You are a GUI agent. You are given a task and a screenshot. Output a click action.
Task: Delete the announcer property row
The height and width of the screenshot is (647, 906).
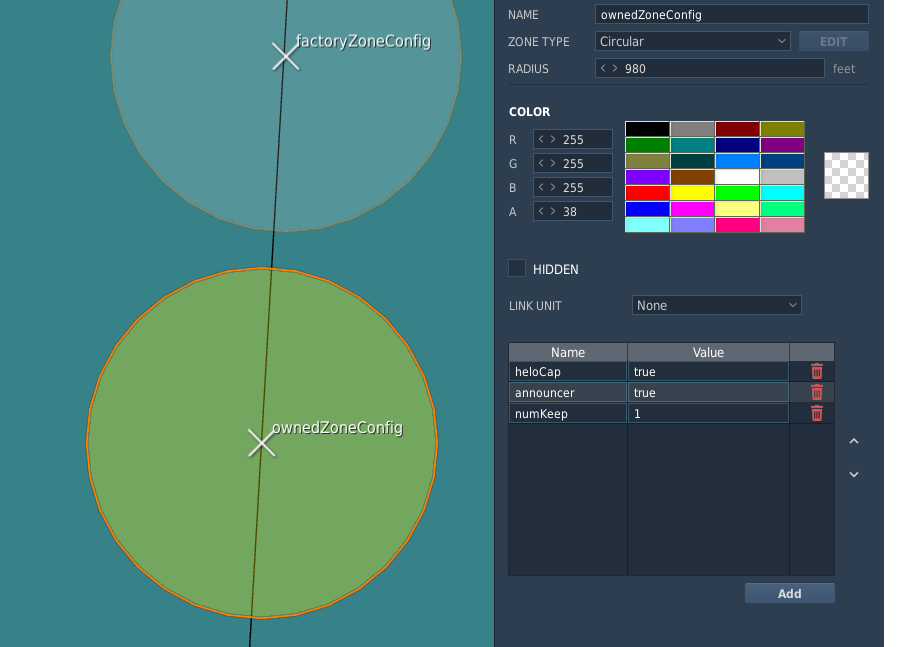pos(816,393)
